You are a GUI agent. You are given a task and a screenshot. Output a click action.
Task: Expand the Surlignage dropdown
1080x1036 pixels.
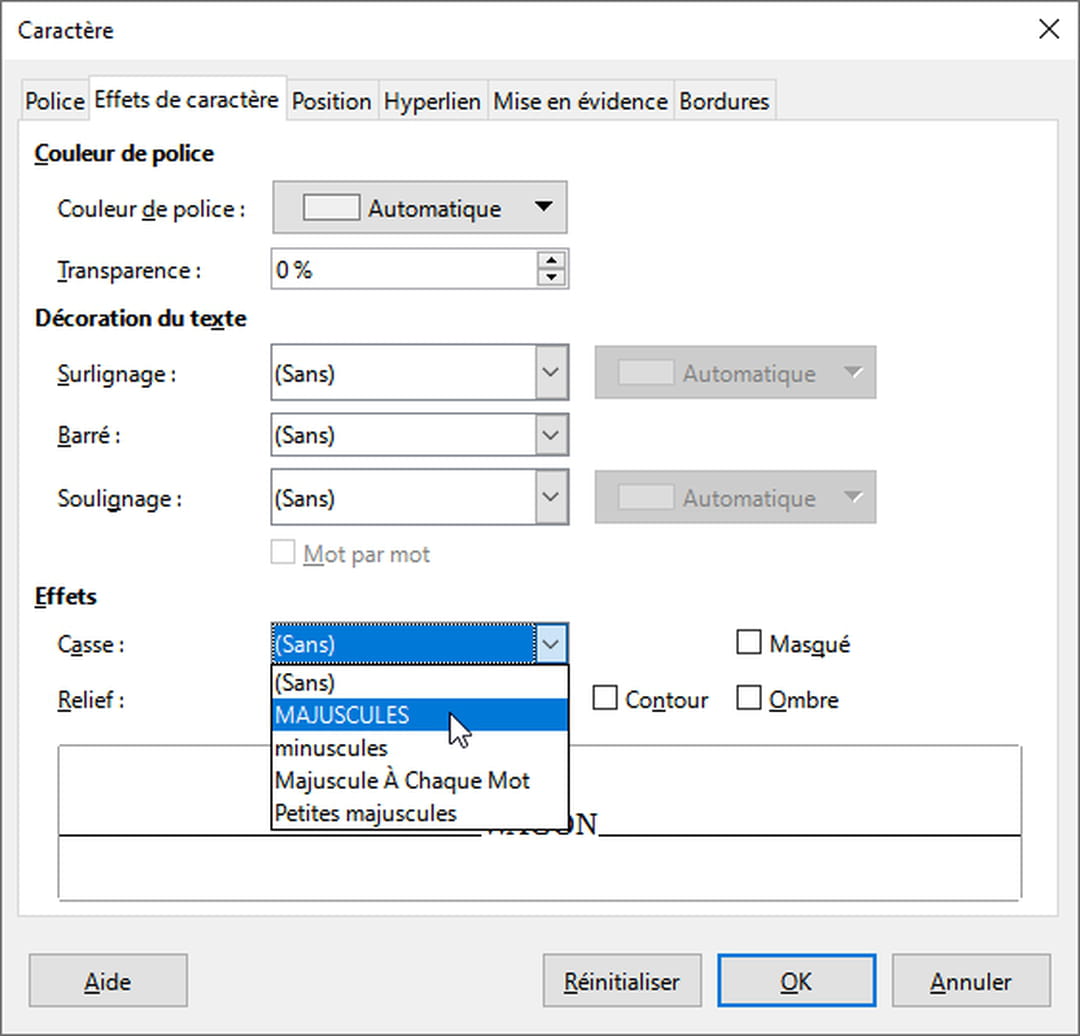tap(551, 374)
